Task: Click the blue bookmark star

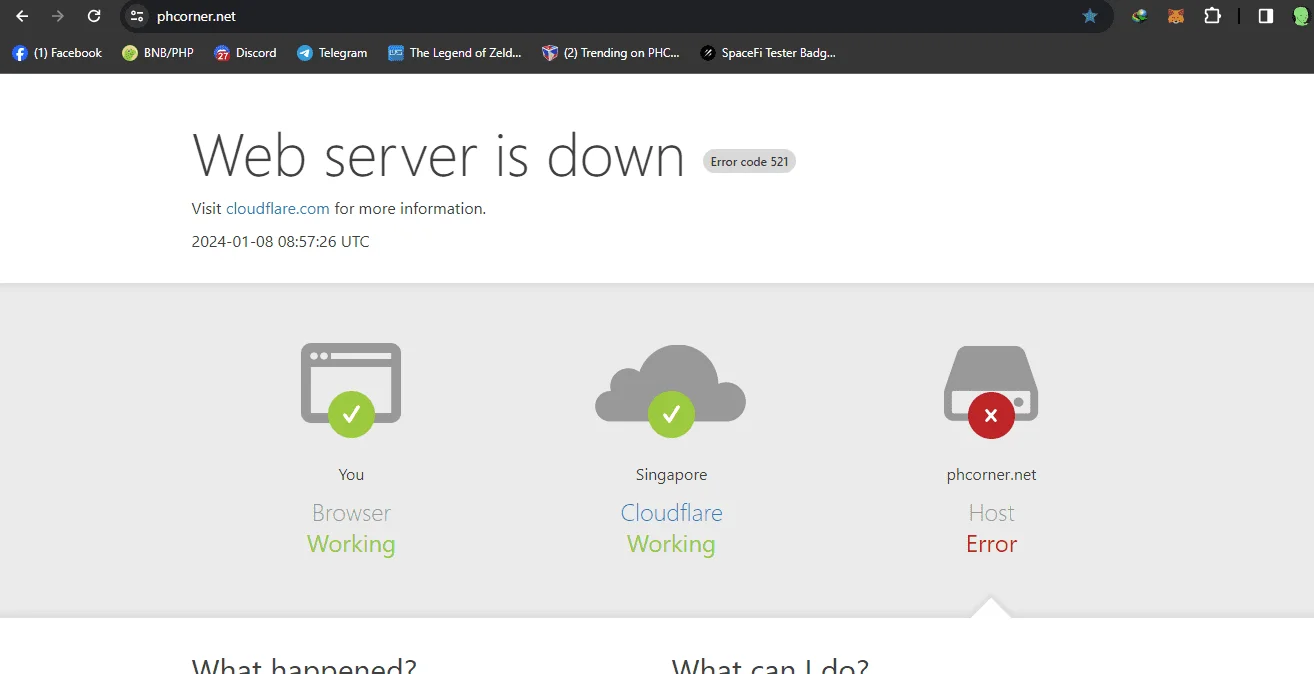Action: (x=1090, y=16)
